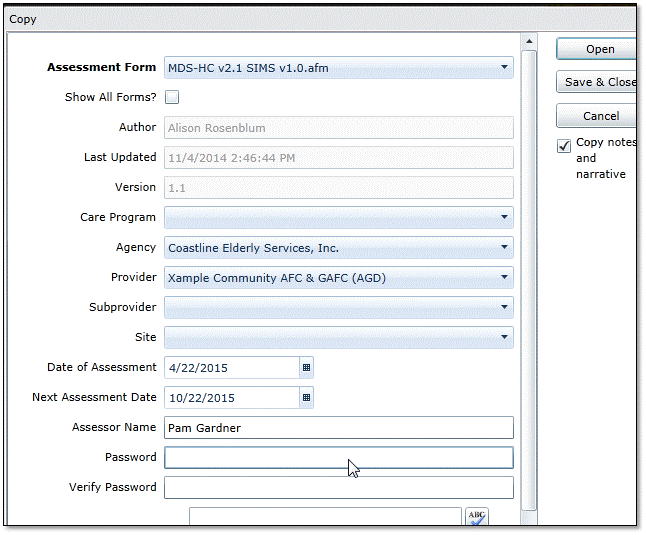Tick the Show All Forms checkbox
This screenshot has width=646, height=535.
click(x=172, y=97)
